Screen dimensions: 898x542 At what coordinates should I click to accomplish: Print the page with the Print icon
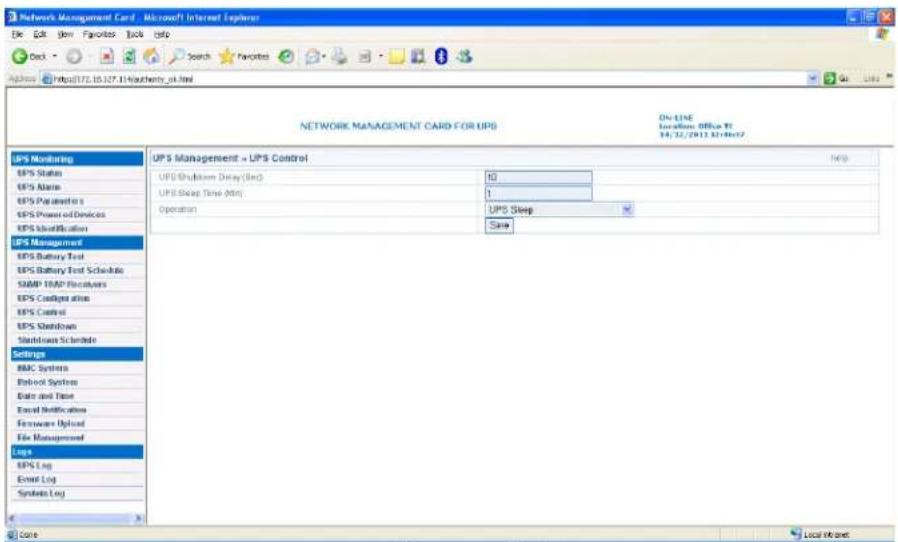coord(340,56)
